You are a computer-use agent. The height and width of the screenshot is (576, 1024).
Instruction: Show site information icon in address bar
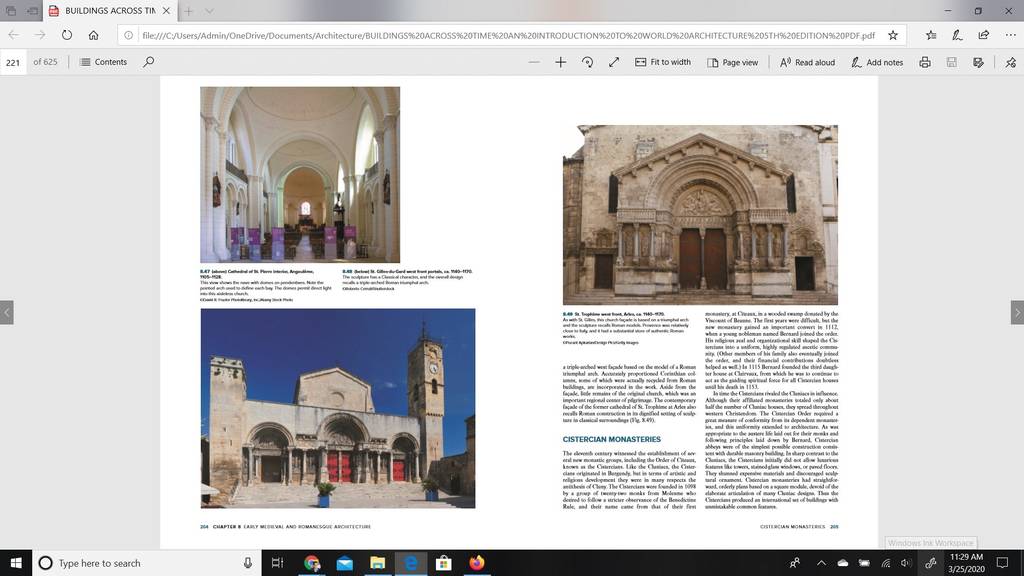(129, 35)
